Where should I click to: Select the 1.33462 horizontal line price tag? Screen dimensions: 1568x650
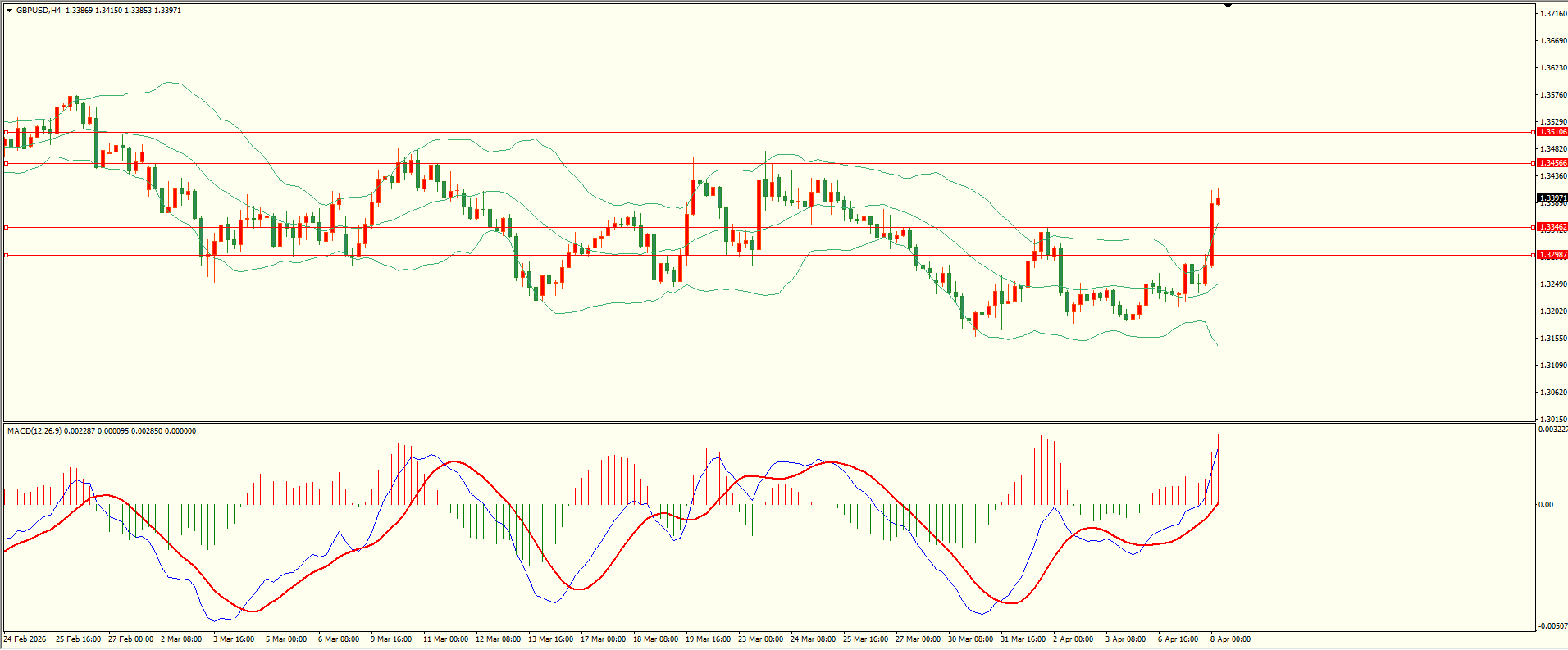tap(1552, 227)
